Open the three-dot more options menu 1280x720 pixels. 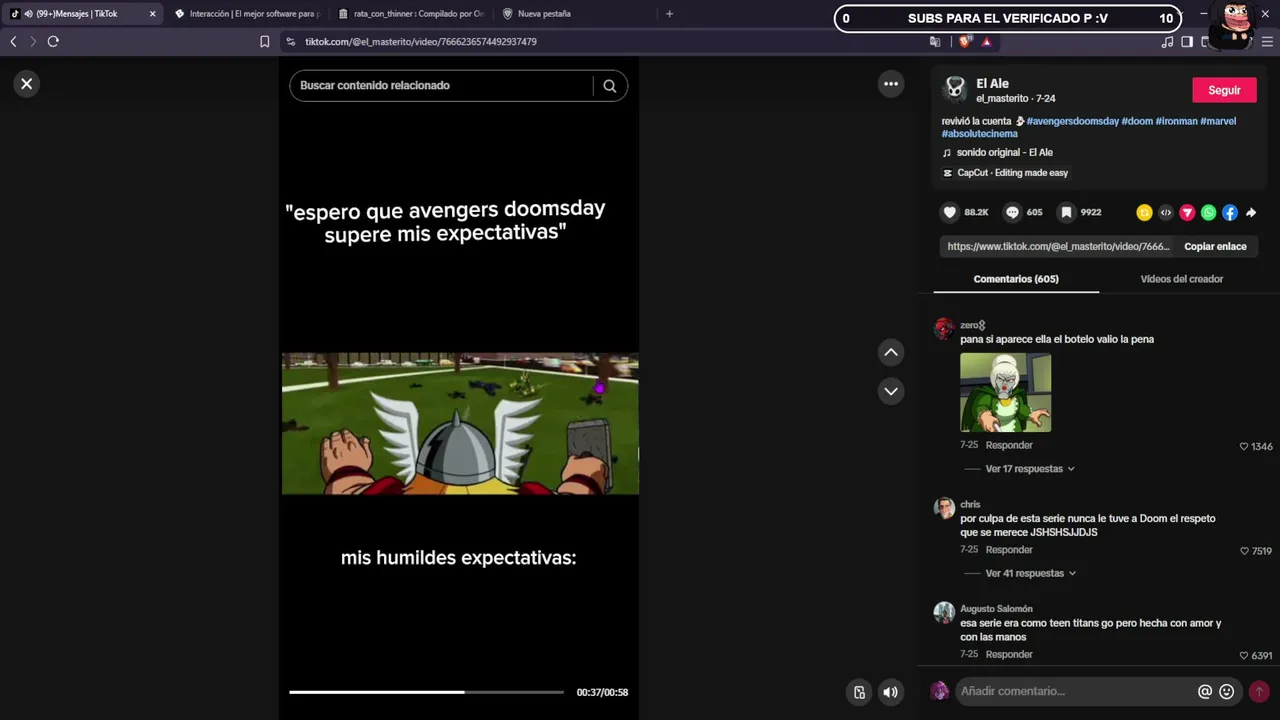tap(891, 84)
